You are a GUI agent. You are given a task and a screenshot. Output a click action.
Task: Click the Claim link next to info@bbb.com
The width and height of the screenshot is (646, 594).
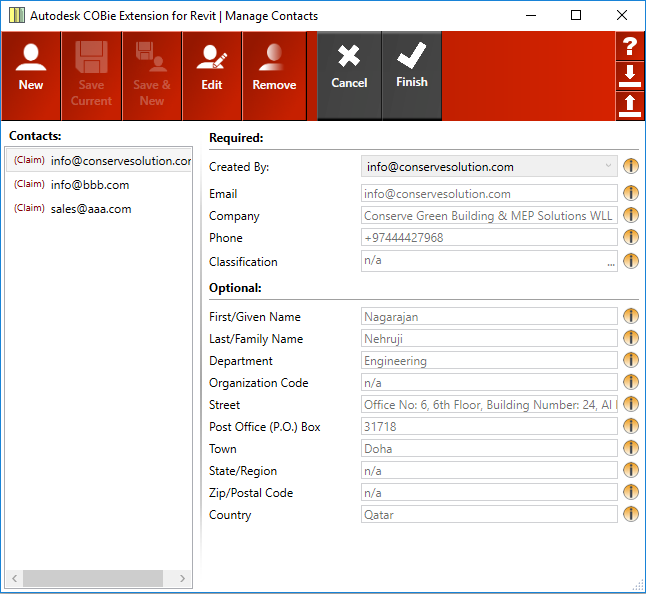coord(29,185)
